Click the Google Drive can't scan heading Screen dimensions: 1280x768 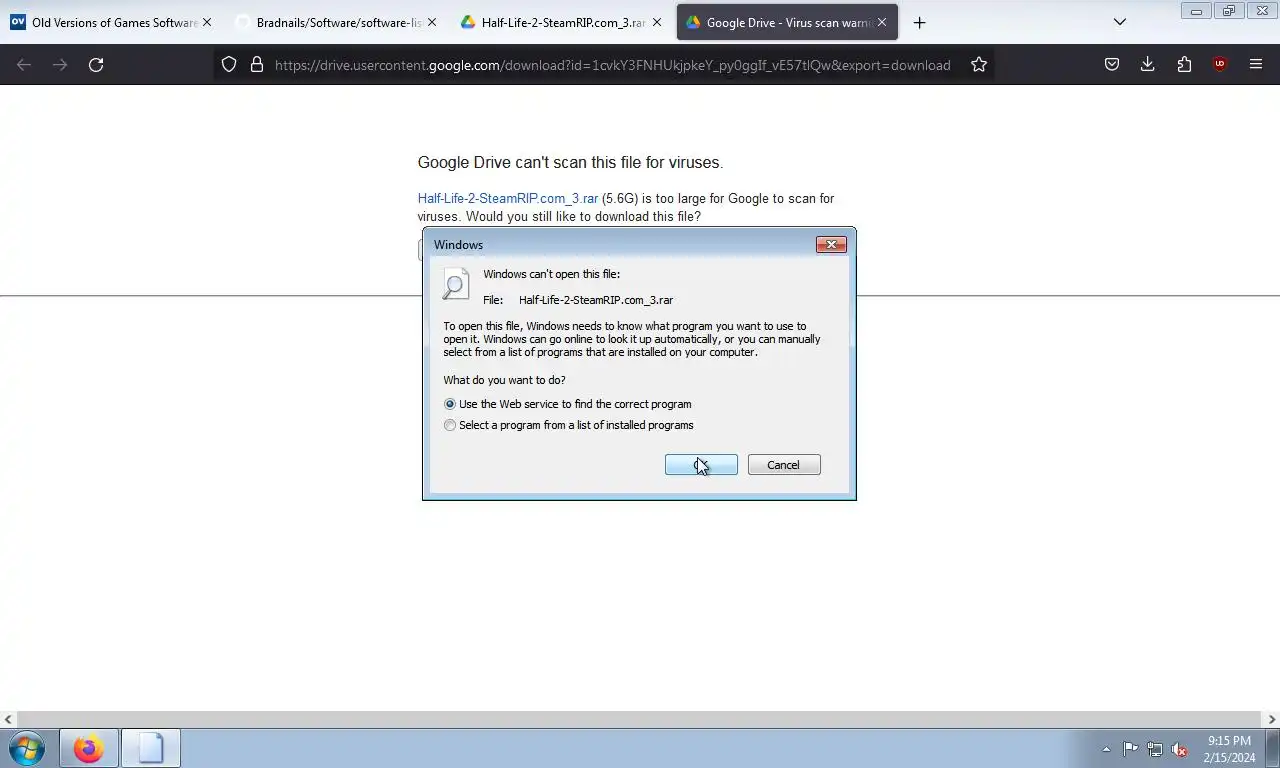click(x=570, y=162)
